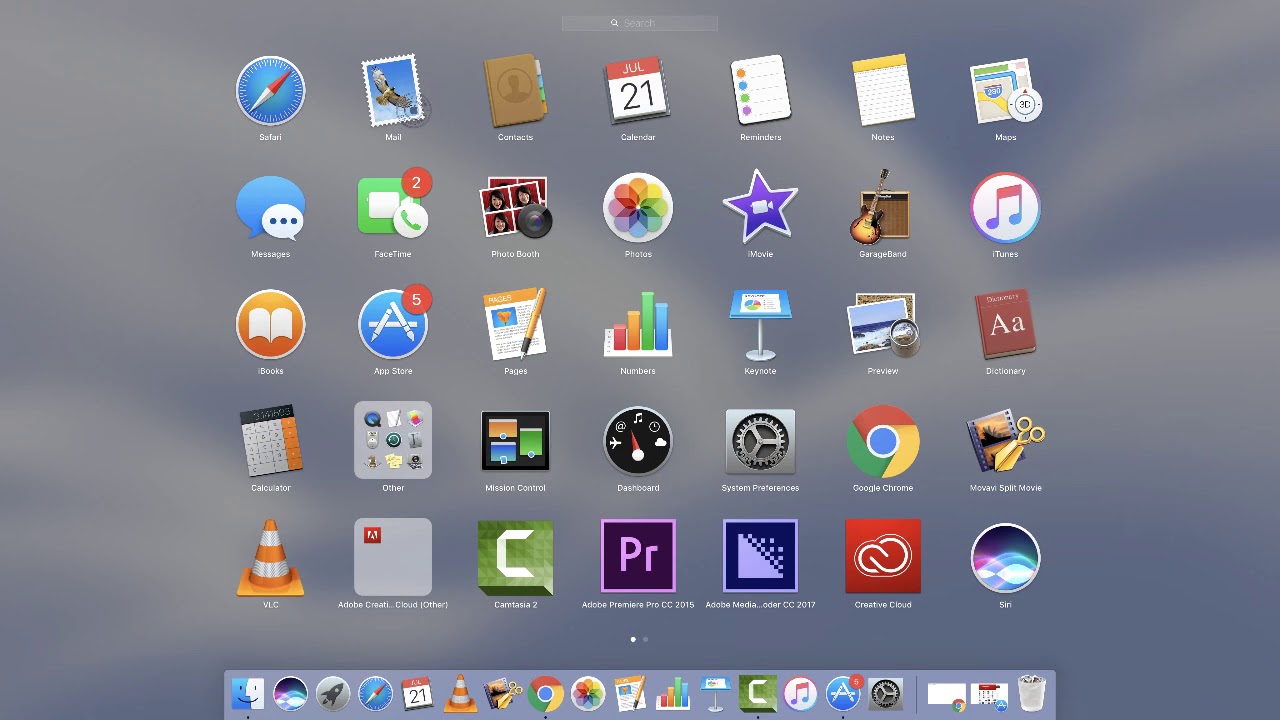Open Mission Control
The width and height of the screenshot is (1280, 720).
(x=515, y=441)
